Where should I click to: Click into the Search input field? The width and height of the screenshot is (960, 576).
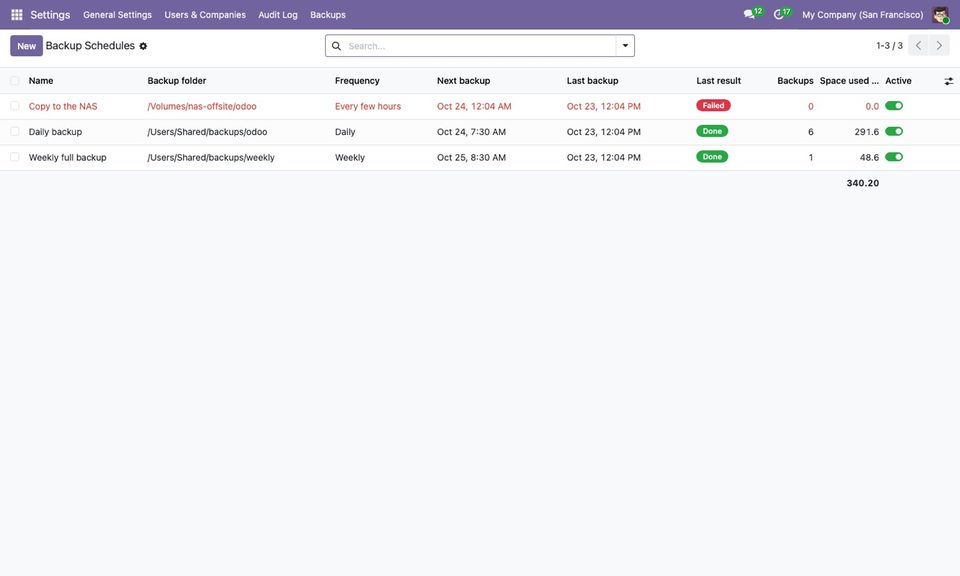tap(481, 46)
